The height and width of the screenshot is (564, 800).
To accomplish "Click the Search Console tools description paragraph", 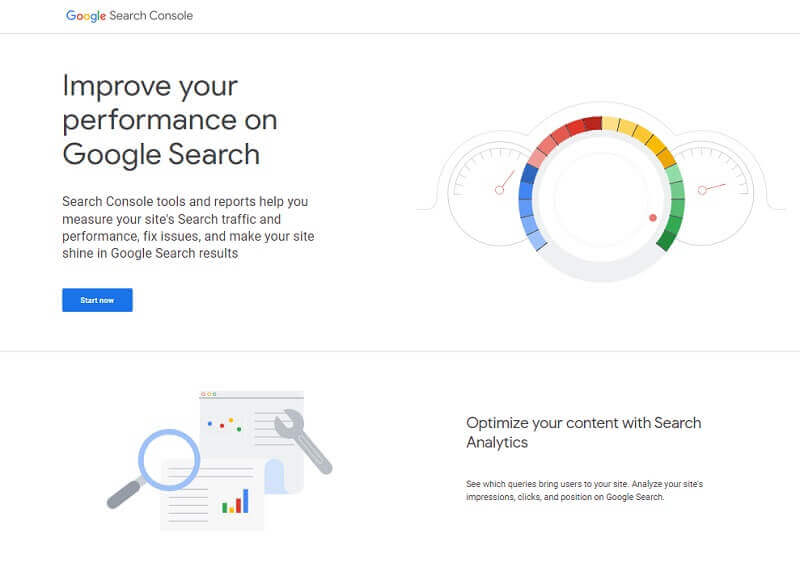I will 188,228.
